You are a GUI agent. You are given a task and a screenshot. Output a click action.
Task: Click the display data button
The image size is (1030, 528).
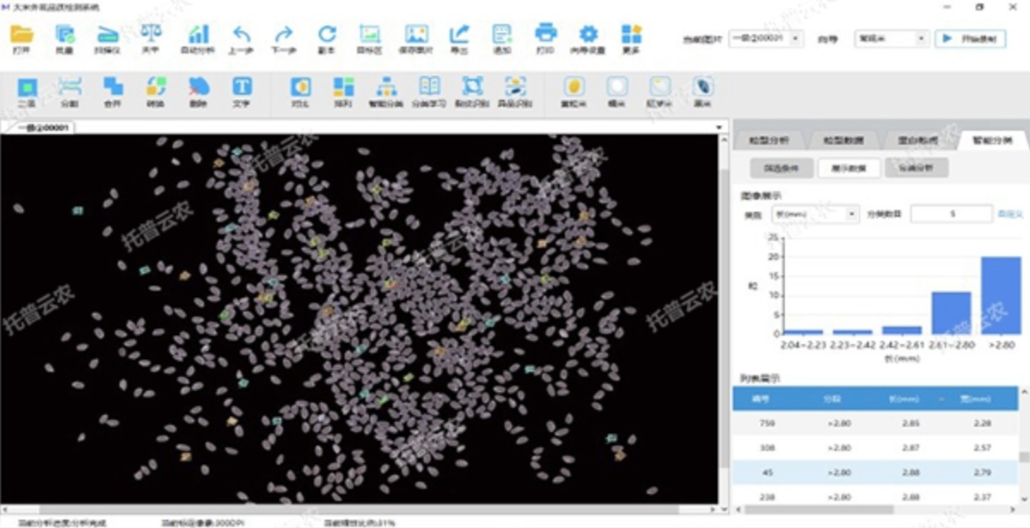(849, 168)
